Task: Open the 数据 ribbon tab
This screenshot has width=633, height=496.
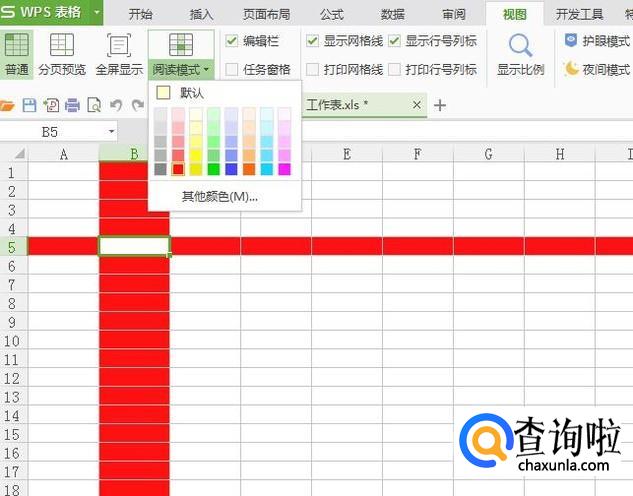Action: (x=392, y=15)
